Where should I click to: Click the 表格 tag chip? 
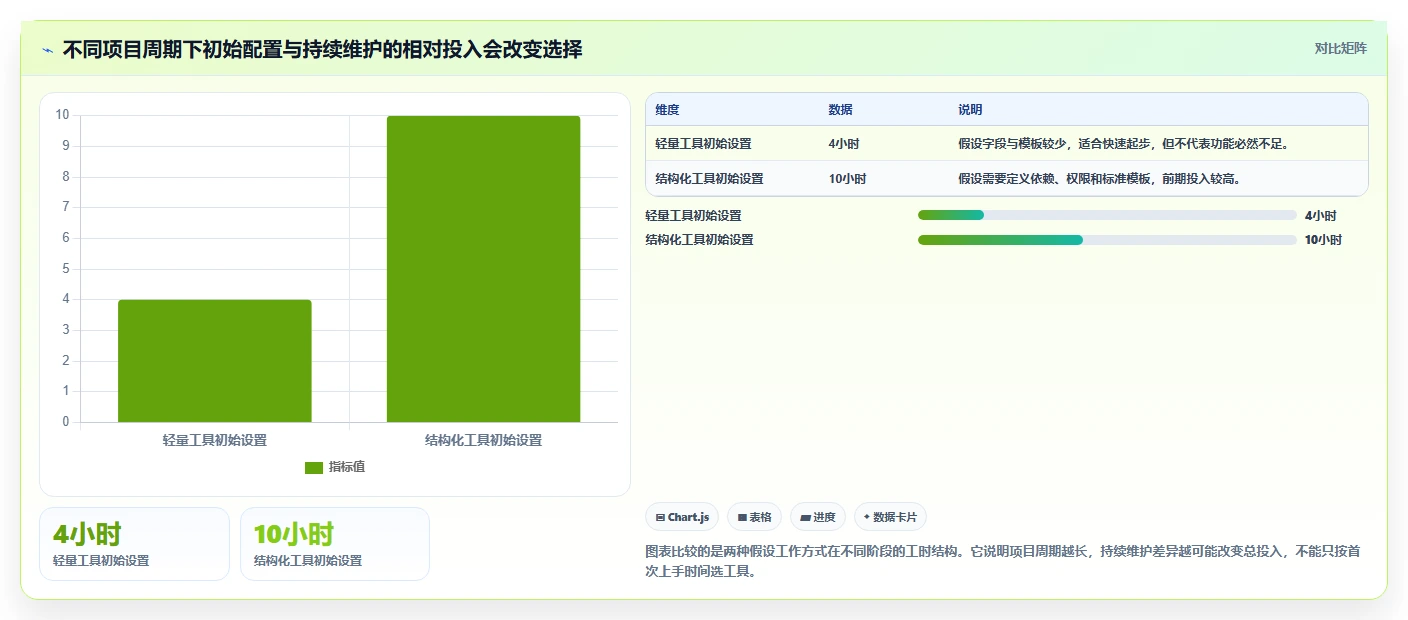pos(754,517)
